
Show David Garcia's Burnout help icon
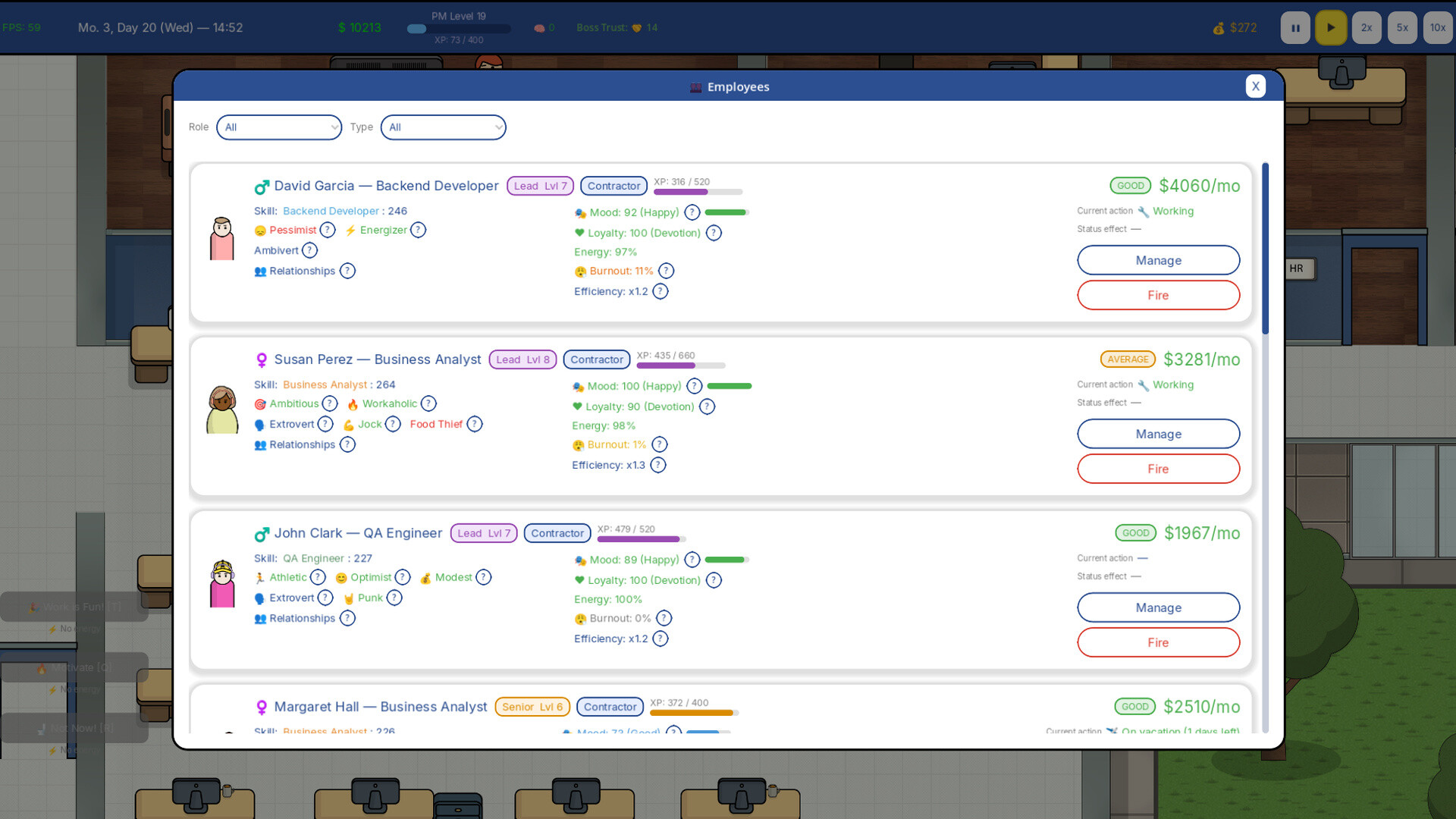pyautogui.click(x=666, y=271)
